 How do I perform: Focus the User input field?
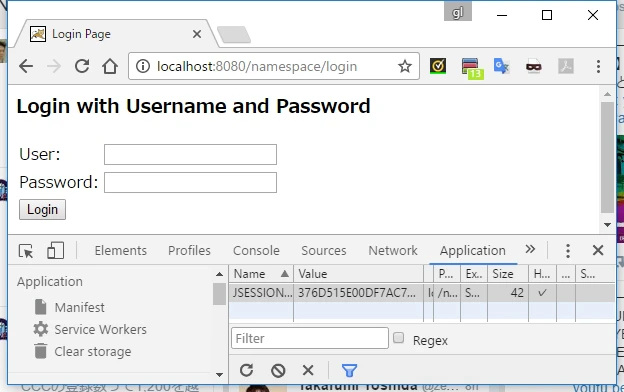190,154
